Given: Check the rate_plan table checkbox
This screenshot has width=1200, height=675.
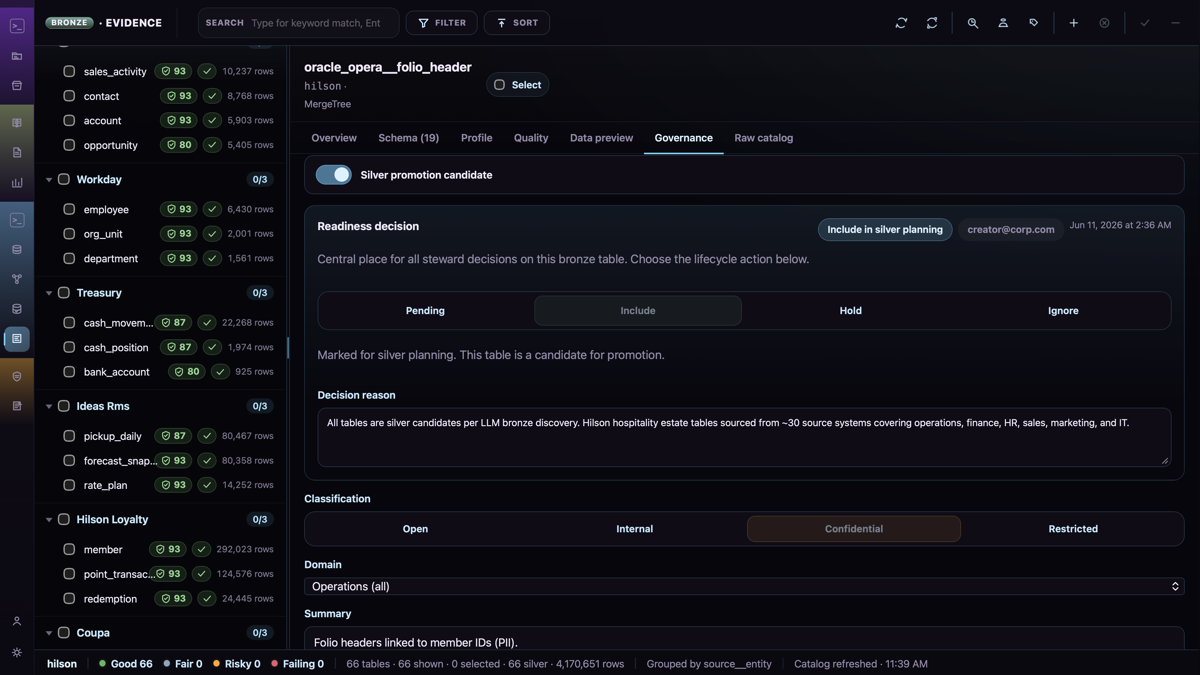Looking at the screenshot, I should pyautogui.click(x=69, y=485).
